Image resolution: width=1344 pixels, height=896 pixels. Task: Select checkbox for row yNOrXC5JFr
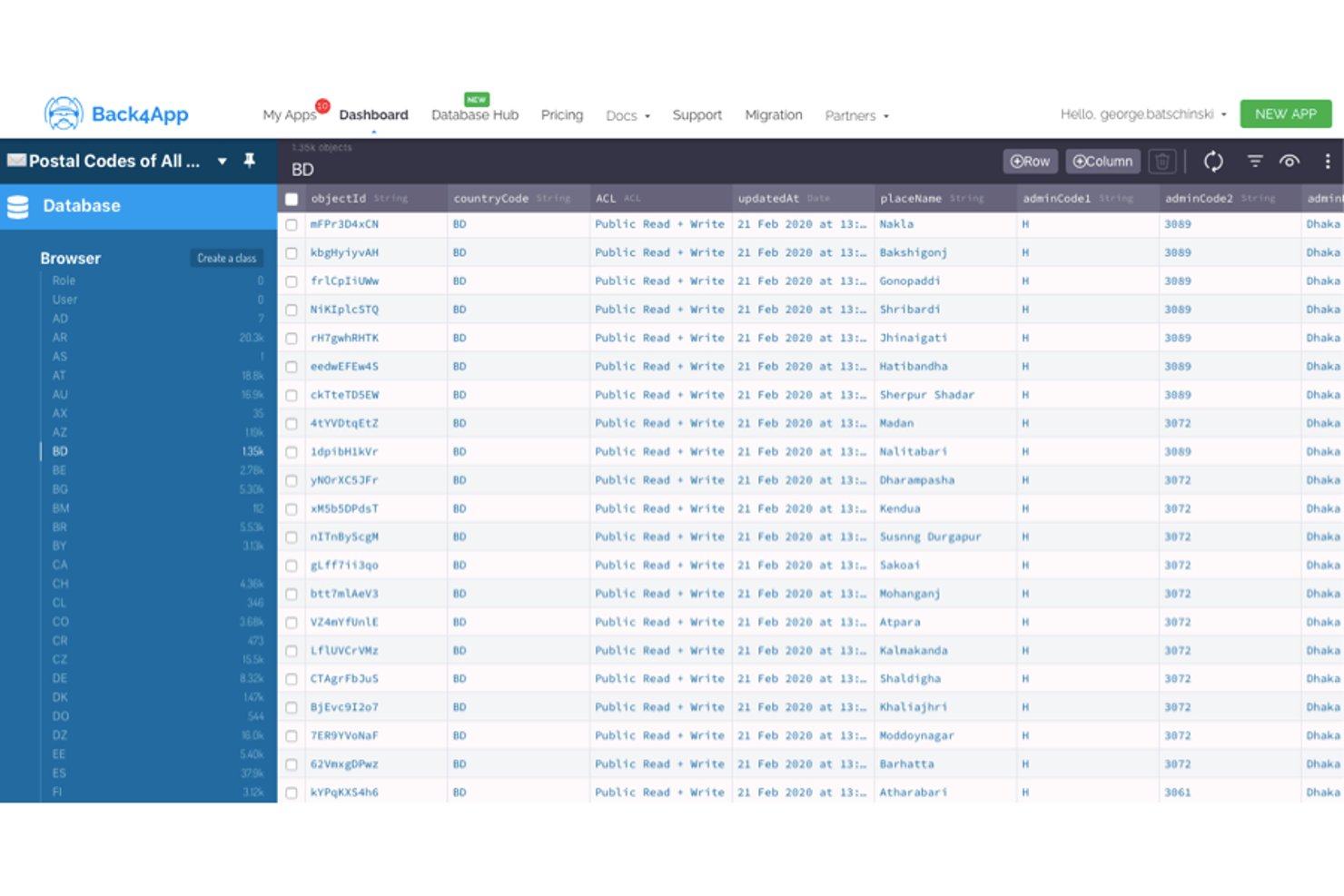tap(292, 480)
